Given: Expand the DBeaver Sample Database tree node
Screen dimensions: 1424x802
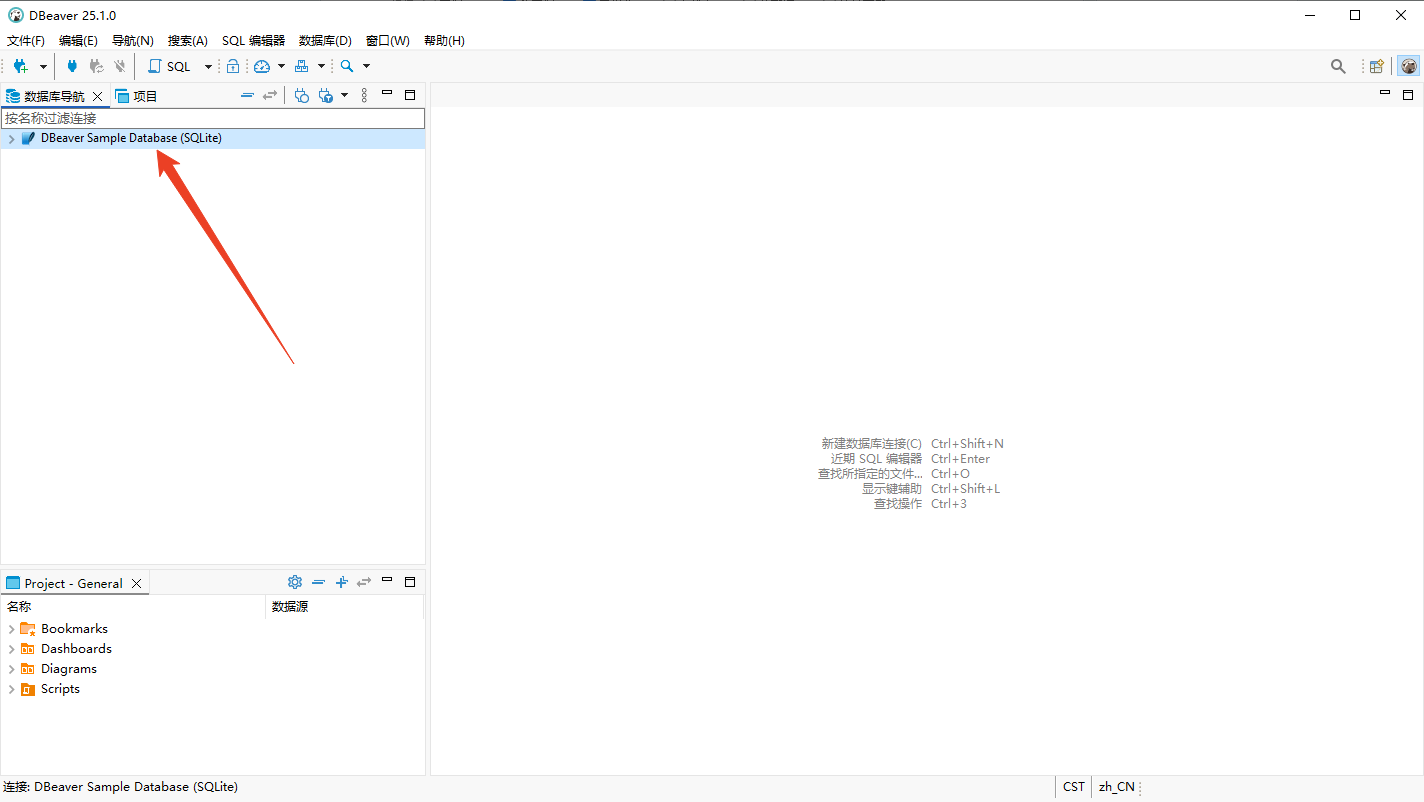Looking at the screenshot, I should tap(11, 139).
